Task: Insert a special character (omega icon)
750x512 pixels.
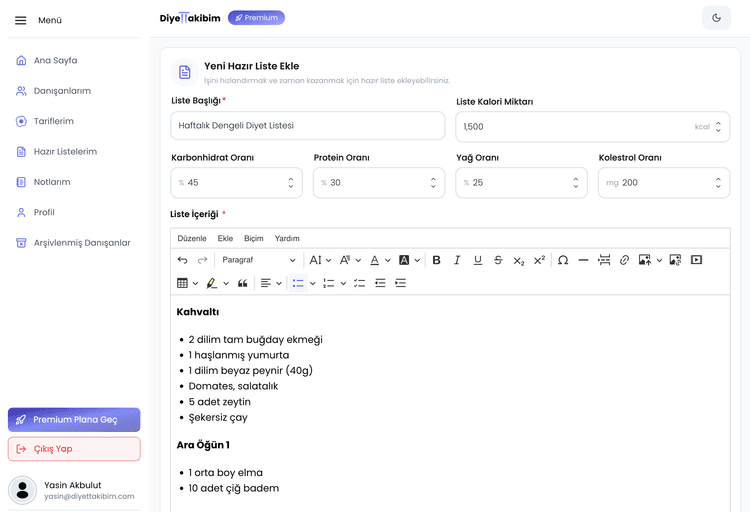Action: coord(563,260)
